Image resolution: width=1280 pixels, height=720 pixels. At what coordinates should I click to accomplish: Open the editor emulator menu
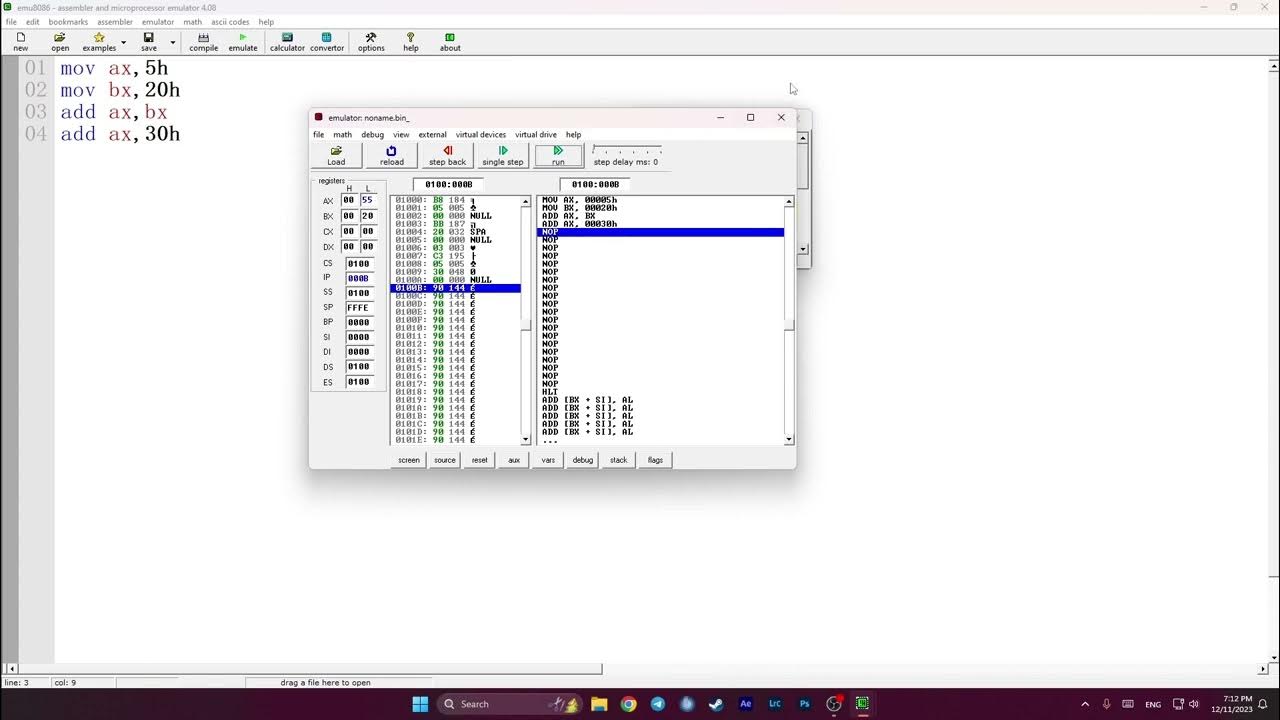(x=157, y=22)
